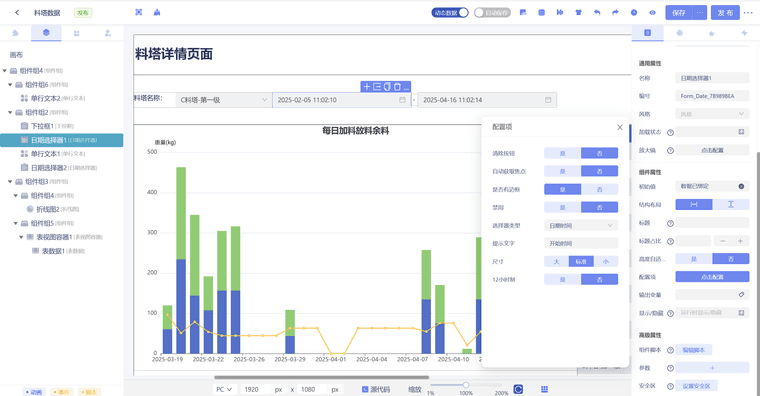Click the calendar icon in 2025-02-05 field
The height and width of the screenshot is (396, 760).
click(402, 100)
